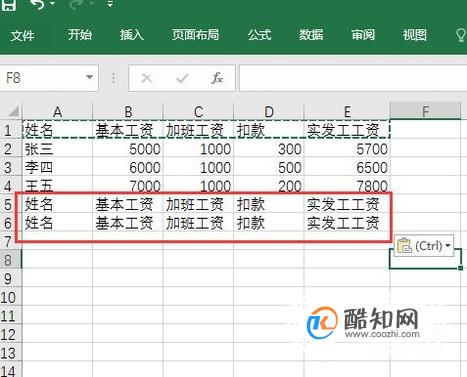Click the Enter checkmark formula bar icon
Viewport: 467px width, 377px height.
click(x=182, y=78)
